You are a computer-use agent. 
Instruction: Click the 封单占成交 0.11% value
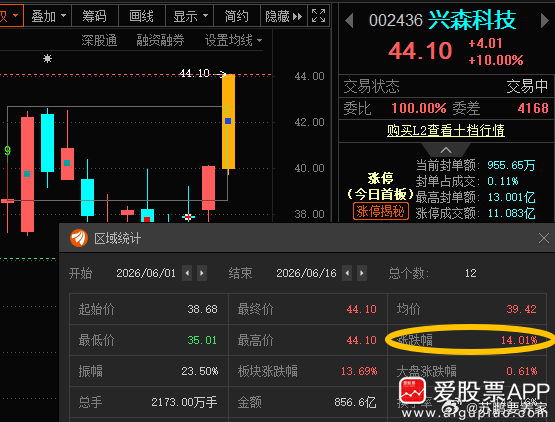pyautogui.click(x=503, y=181)
